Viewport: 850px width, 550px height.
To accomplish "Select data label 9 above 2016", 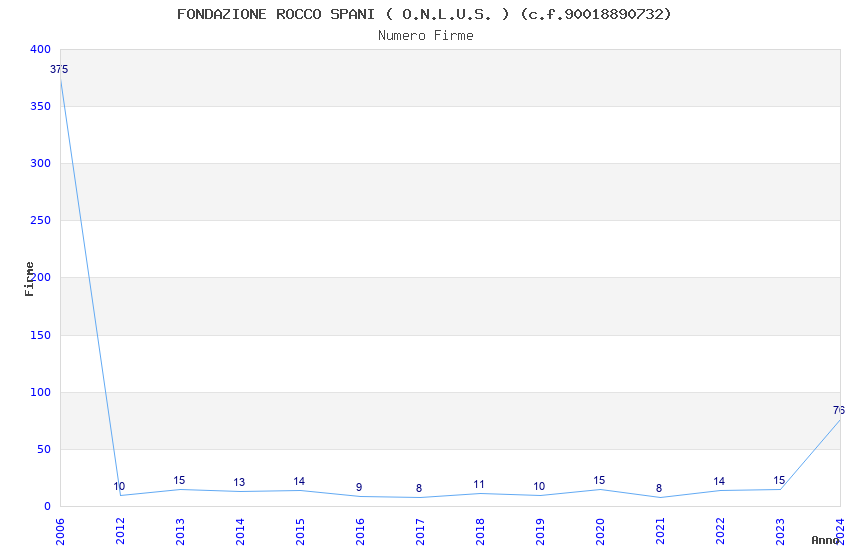I will point(359,487).
